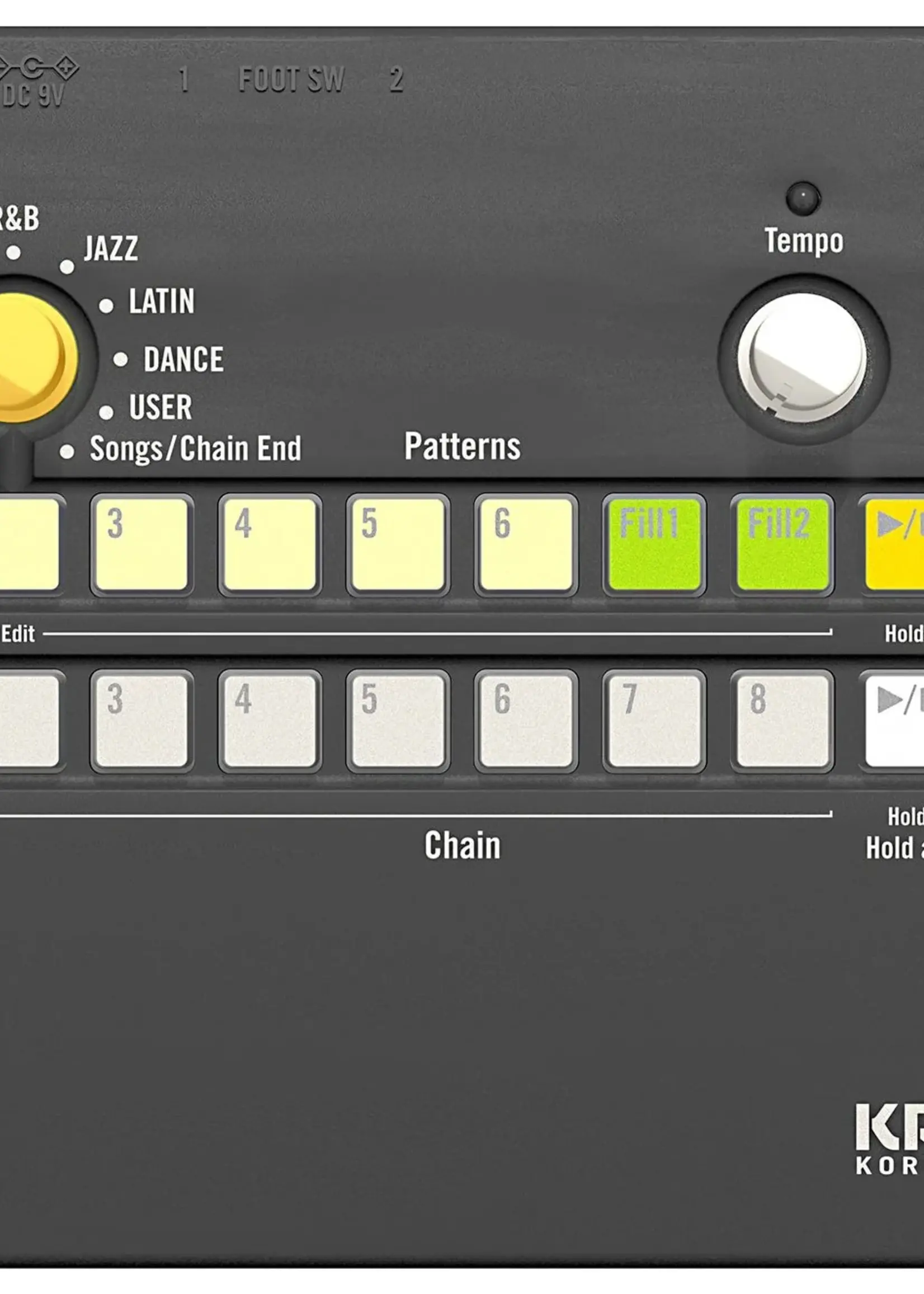Click the 'Tempo' label text

pyautogui.click(x=803, y=241)
